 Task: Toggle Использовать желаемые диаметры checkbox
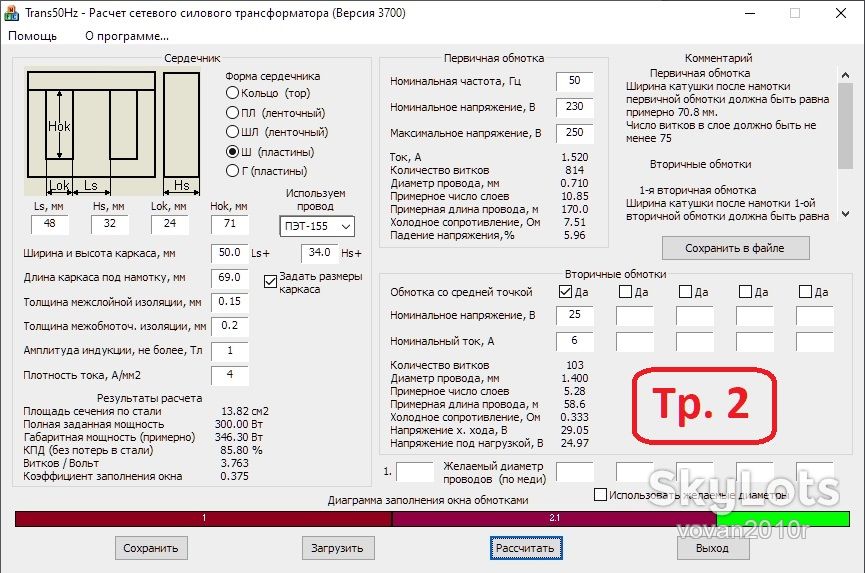tap(601, 495)
